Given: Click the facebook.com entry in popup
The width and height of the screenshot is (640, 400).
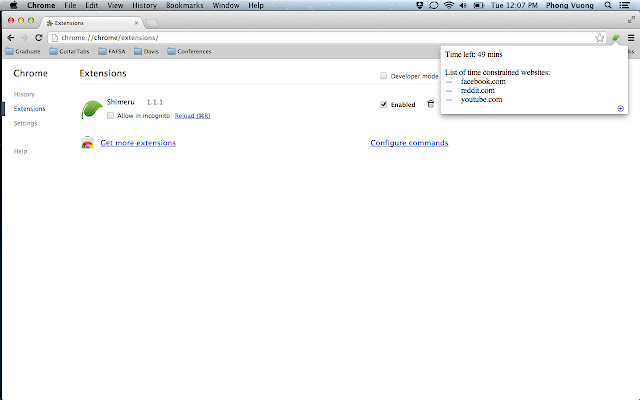Looking at the screenshot, I should pyautogui.click(x=483, y=81).
